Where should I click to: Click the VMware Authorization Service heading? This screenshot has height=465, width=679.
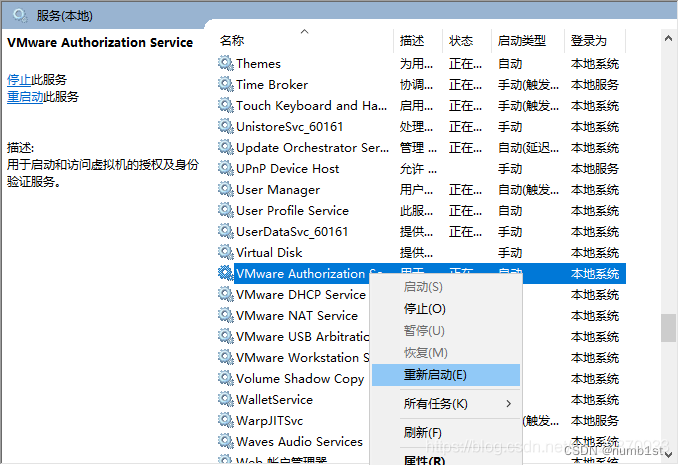[x=100, y=42]
